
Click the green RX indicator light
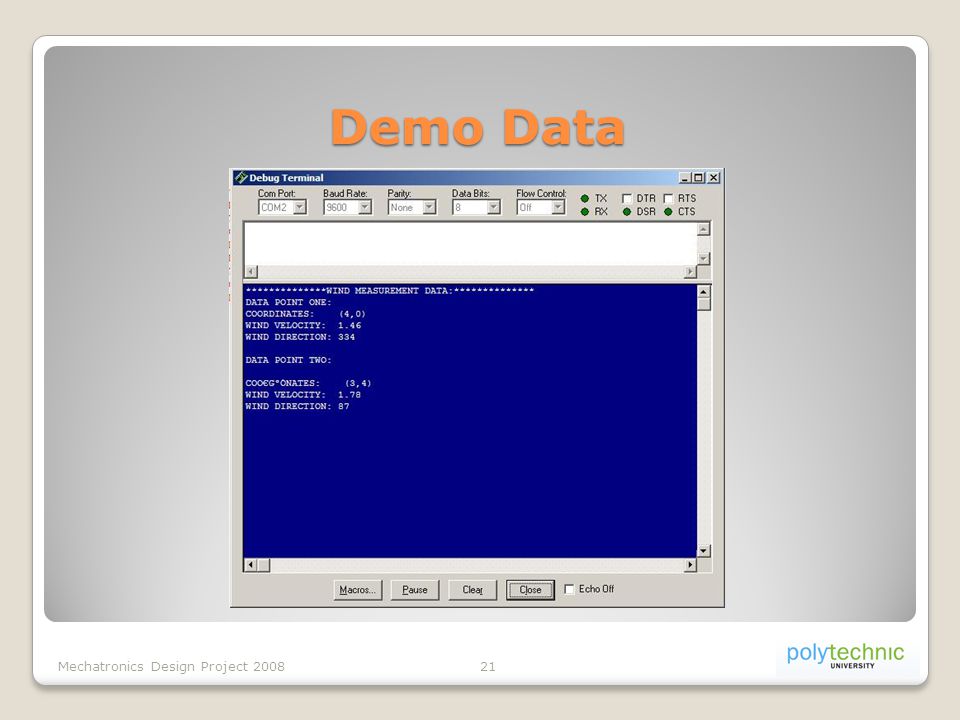coord(585,211)
